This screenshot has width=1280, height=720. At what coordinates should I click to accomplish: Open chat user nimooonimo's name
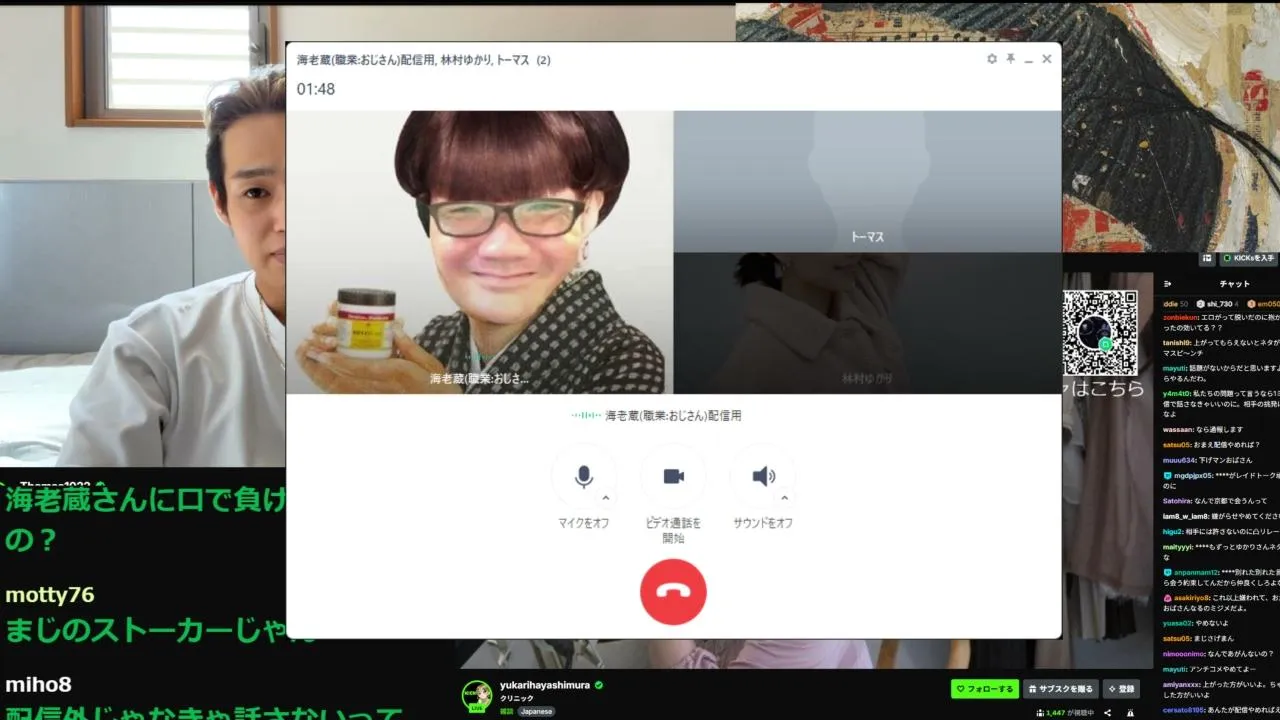coord(1183,653)
